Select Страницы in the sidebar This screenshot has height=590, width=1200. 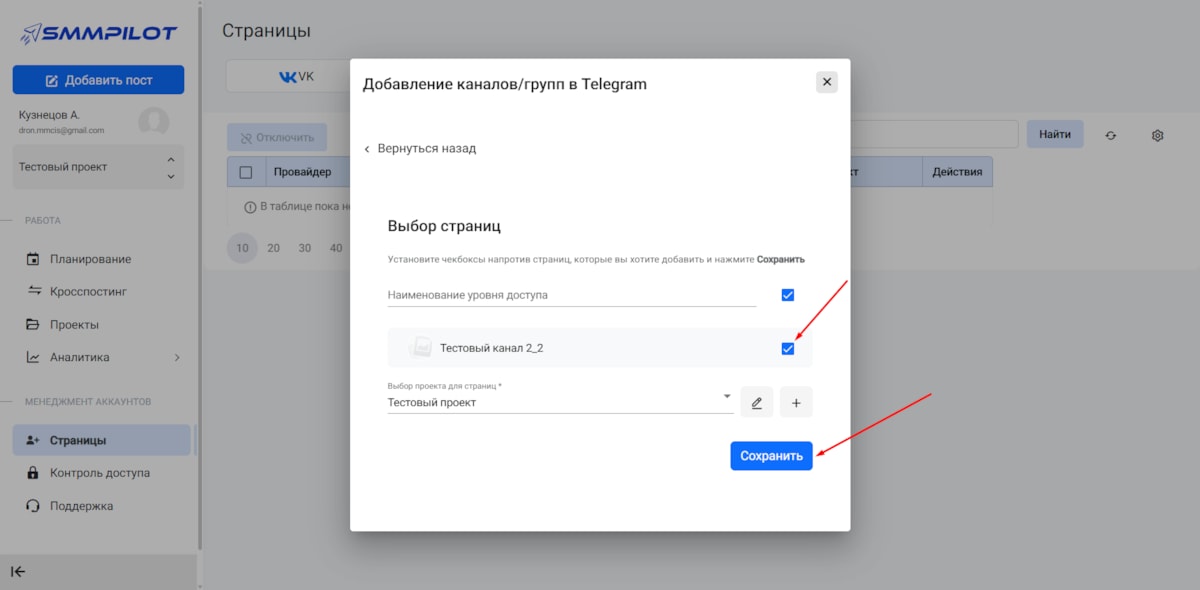point(101,440)
